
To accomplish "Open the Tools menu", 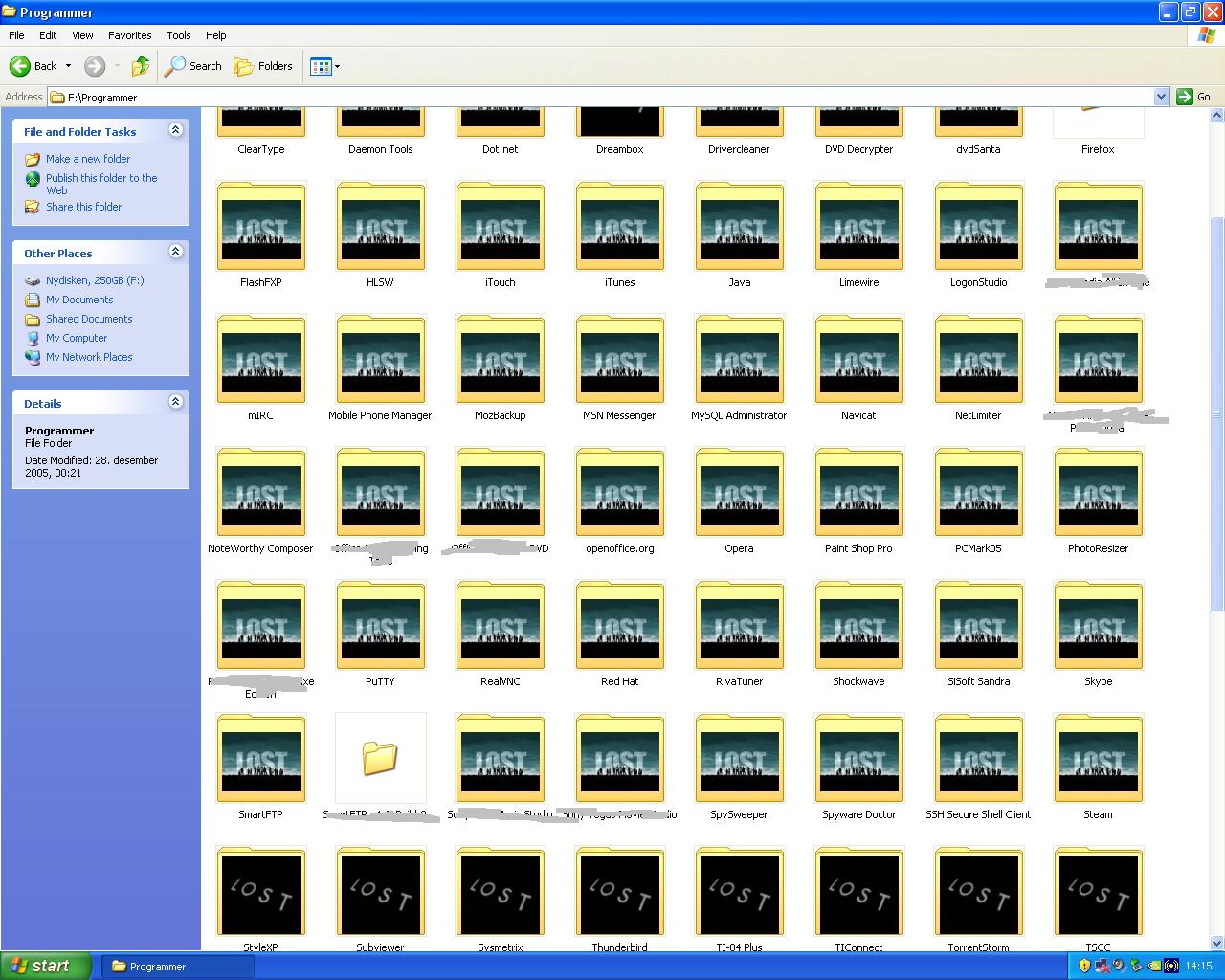I will [x=179, y=35].
